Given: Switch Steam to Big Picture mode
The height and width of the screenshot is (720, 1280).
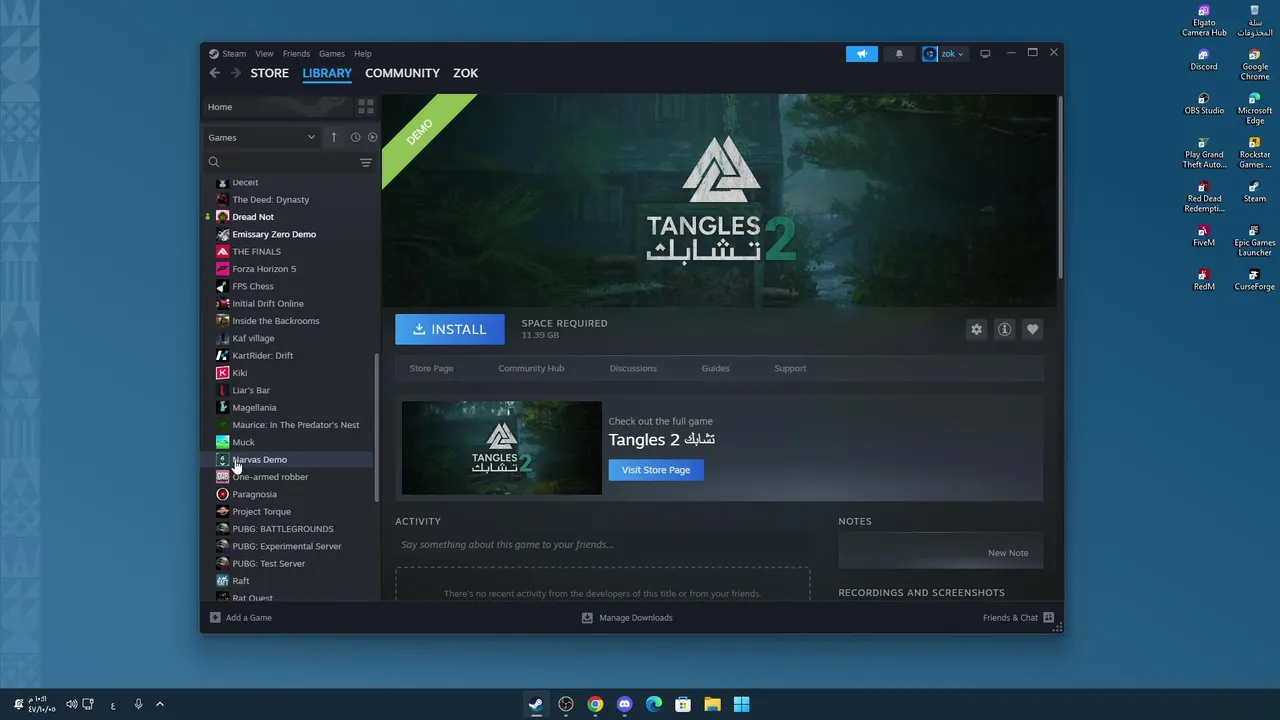Looking at the screenshot, I should click(985, 54).
